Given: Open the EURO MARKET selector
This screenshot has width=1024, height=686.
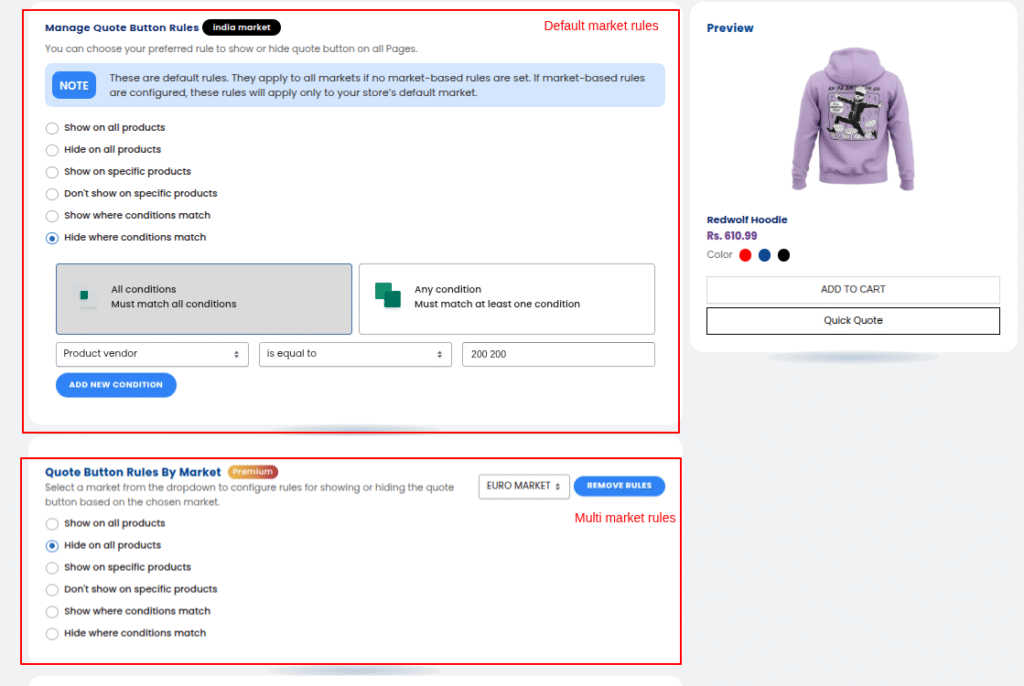Looking at the screenshot, I should click(x=524, y=486).
